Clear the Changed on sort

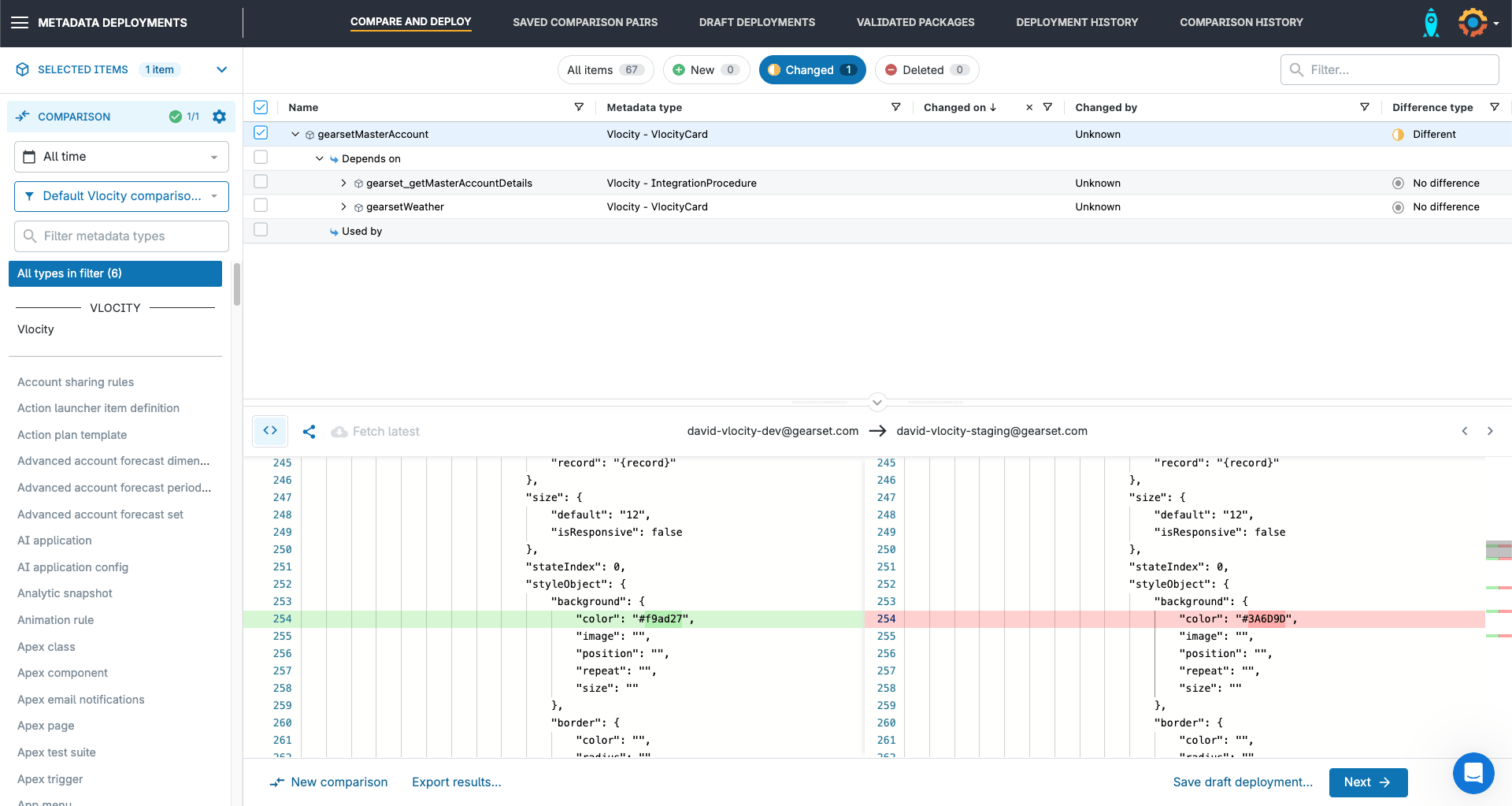(1029, 107)
